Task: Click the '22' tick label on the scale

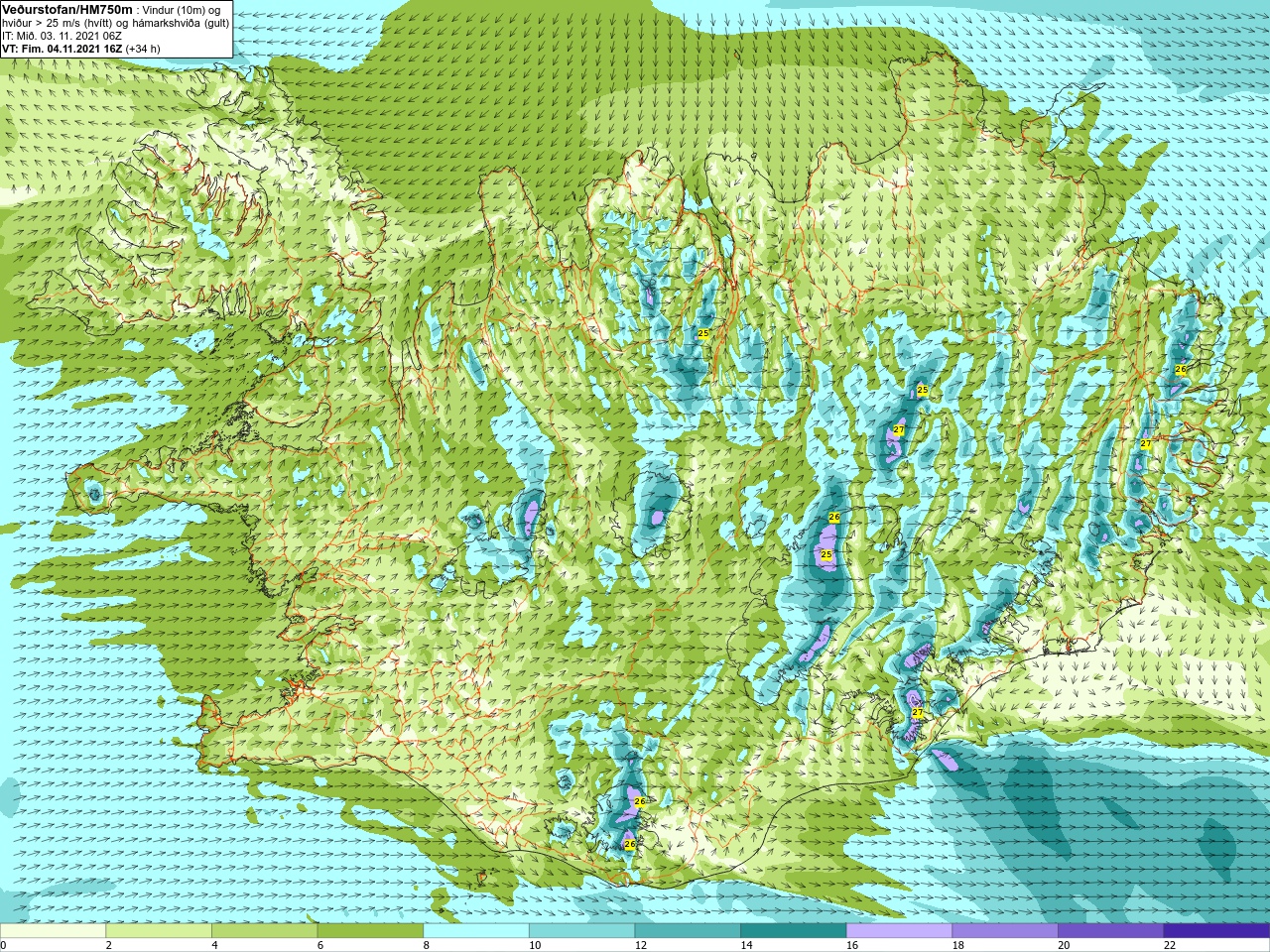Action: (1170, 945)
